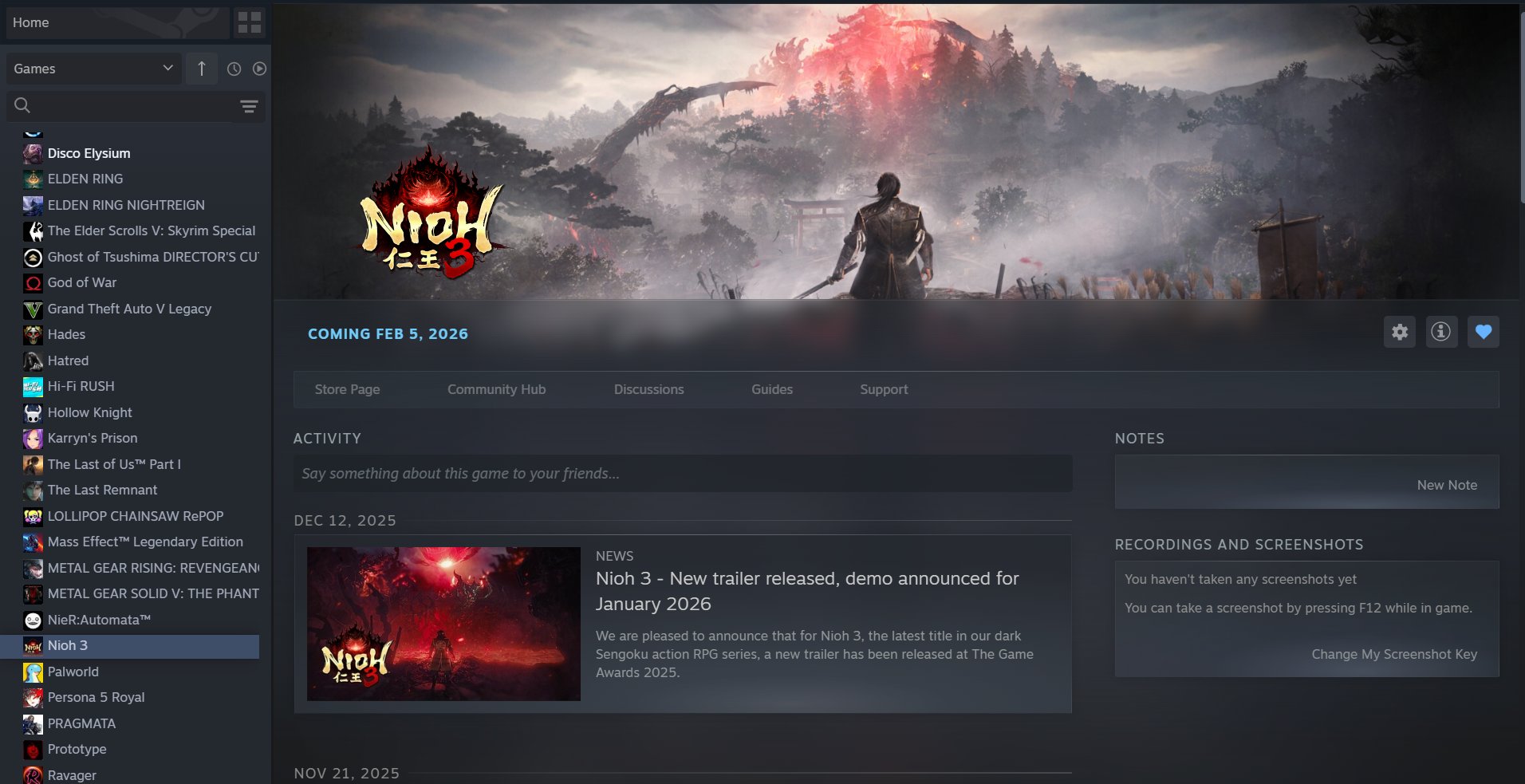Expand the Games dropdown
Screen dimensions: 1525x784
coord(94,69)
